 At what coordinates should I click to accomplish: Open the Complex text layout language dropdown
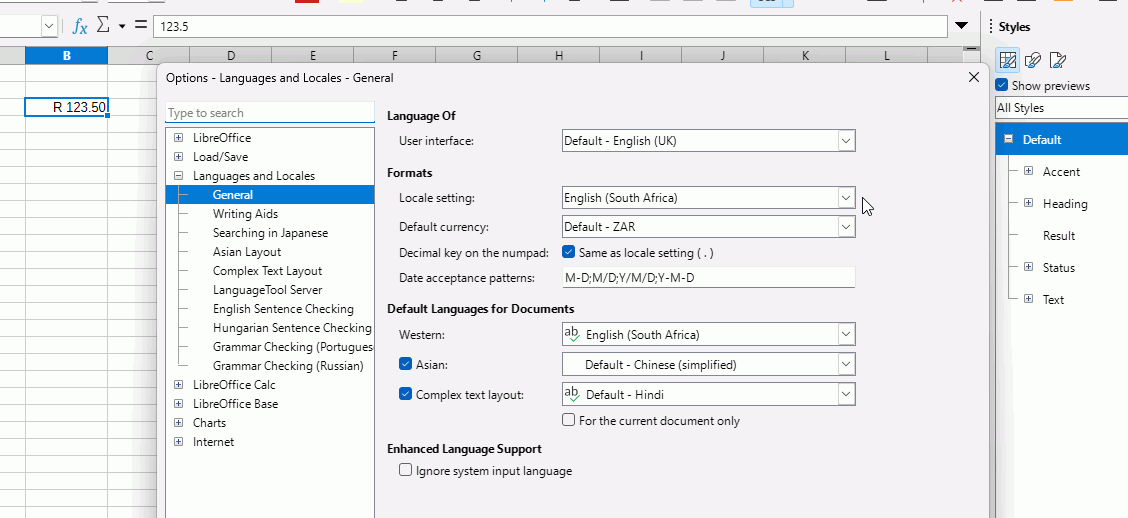coord(709,394)
